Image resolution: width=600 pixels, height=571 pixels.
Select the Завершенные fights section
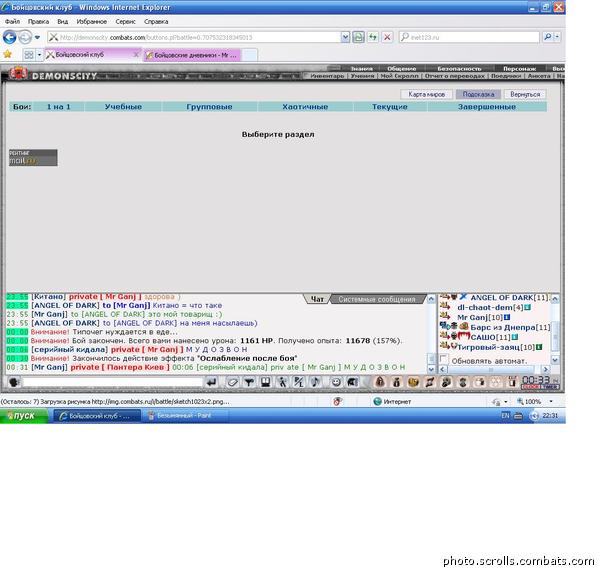pyautogui.click(x=487, y=107)
